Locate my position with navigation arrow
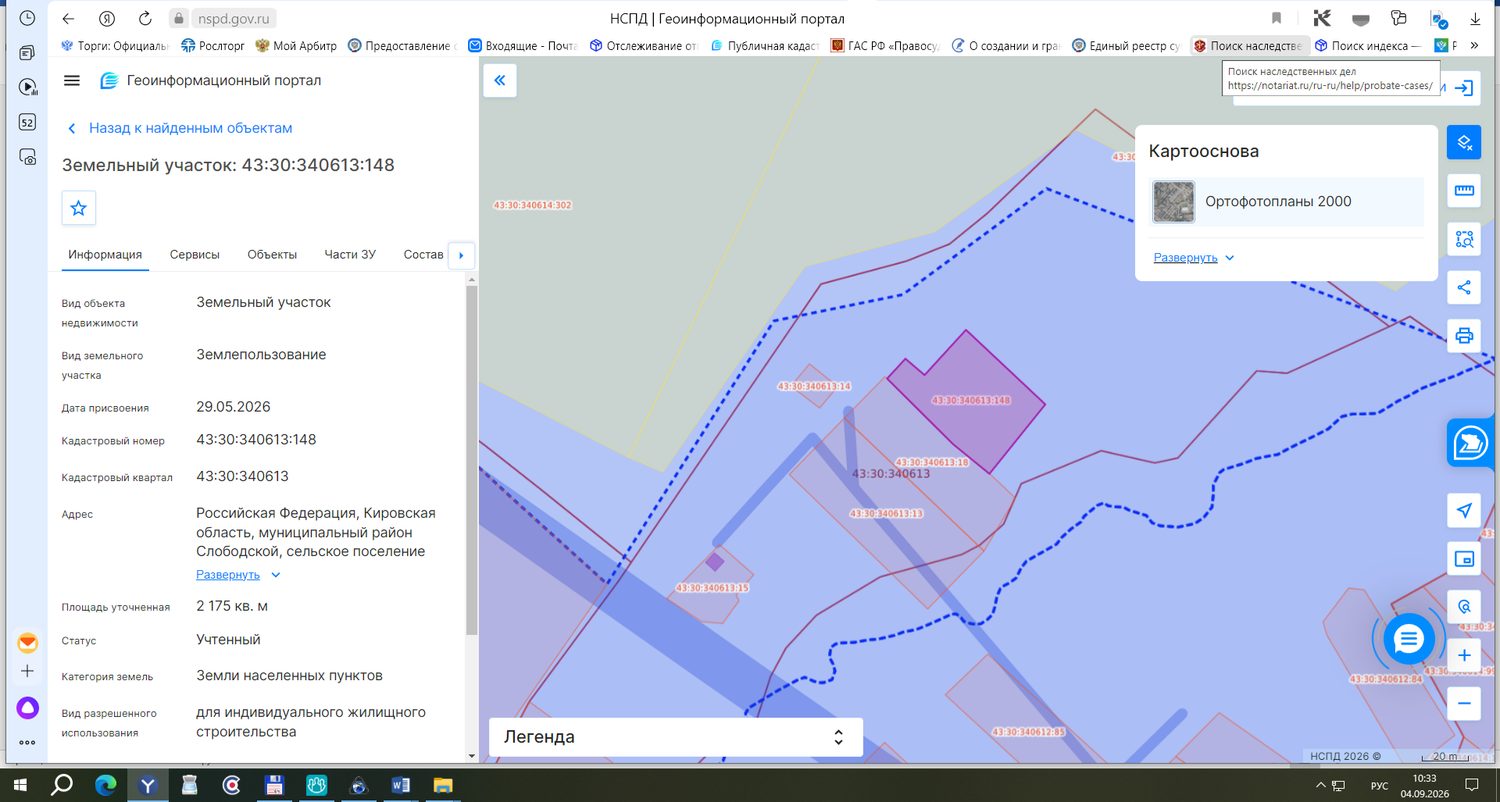Image resolution: width=1500 pixels, height=802 pixels. 1464,510
